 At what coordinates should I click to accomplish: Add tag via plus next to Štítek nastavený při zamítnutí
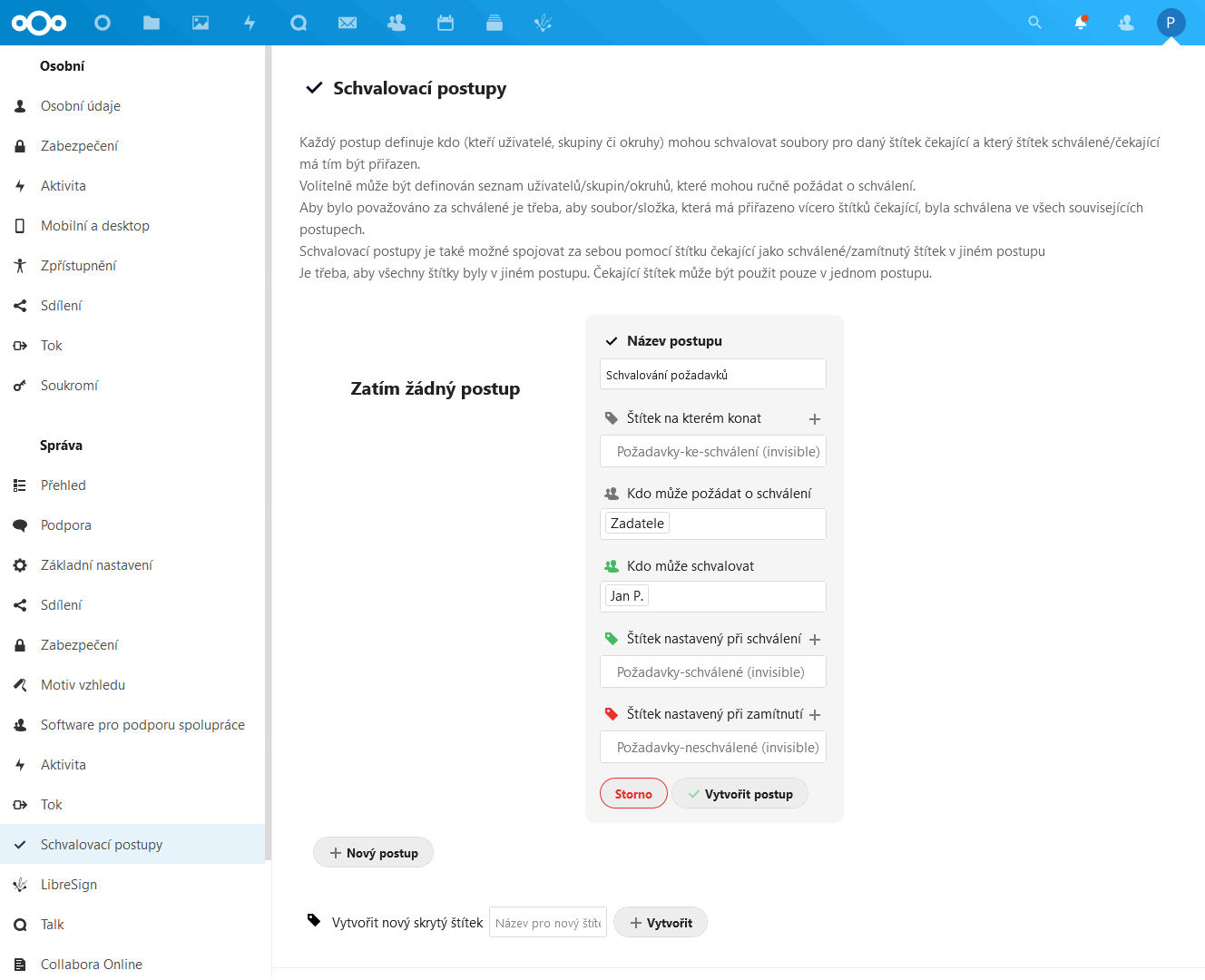coord(815,715)
